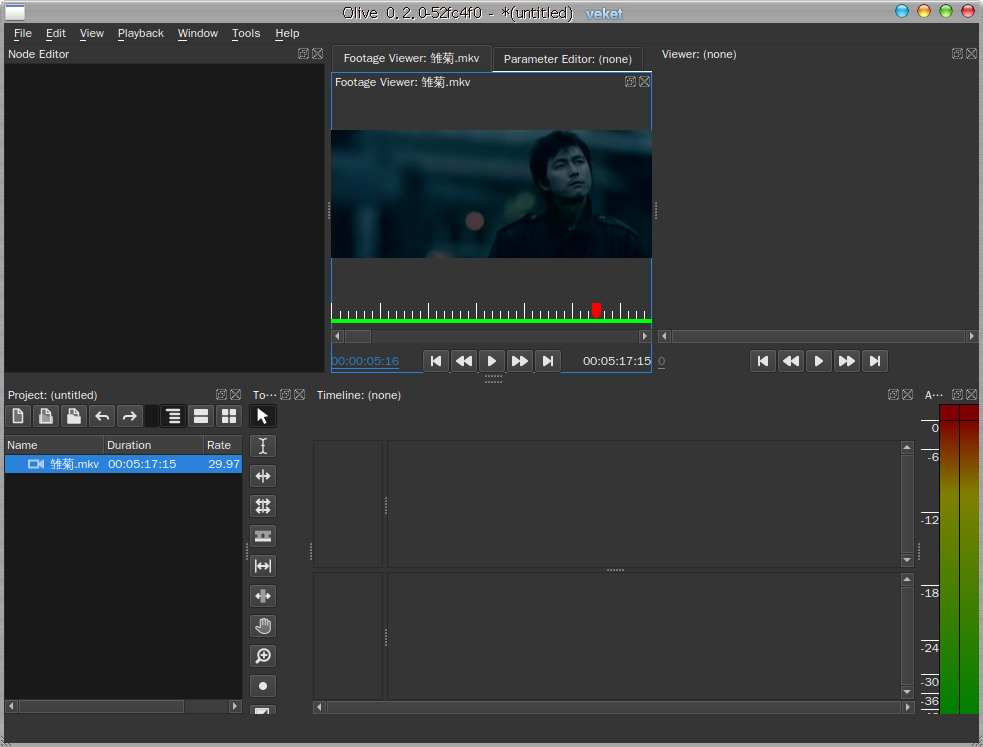Close the Timeline panel

coord(908,395)
